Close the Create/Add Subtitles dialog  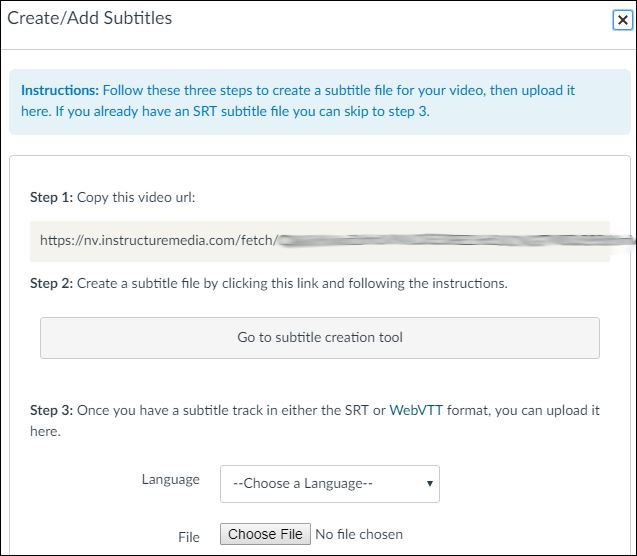click(622, 20)
